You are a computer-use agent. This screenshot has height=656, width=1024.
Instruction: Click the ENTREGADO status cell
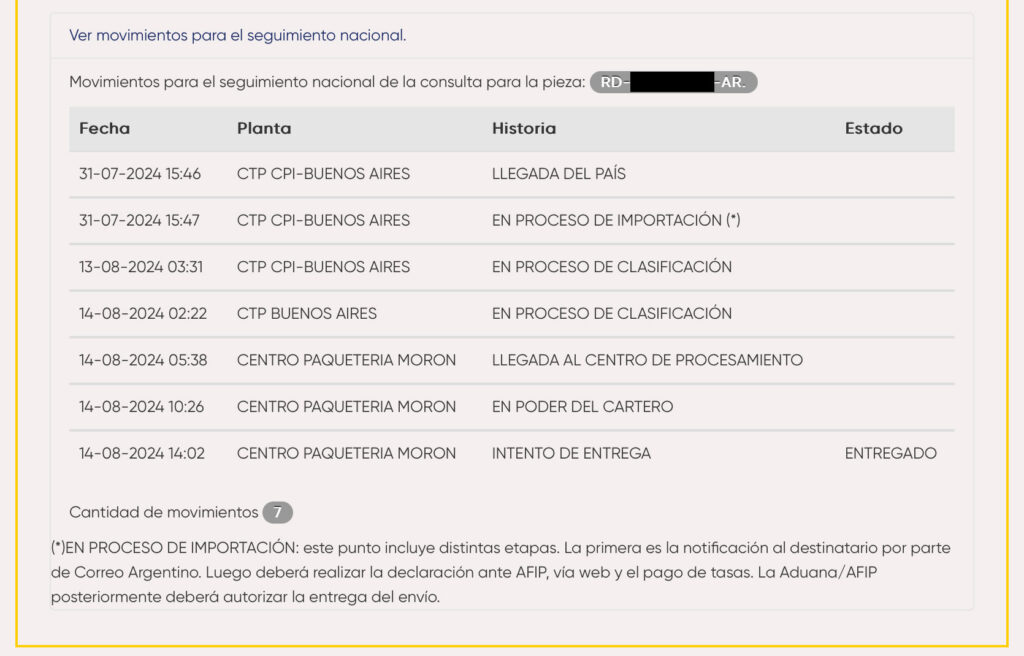click(890, 453)
